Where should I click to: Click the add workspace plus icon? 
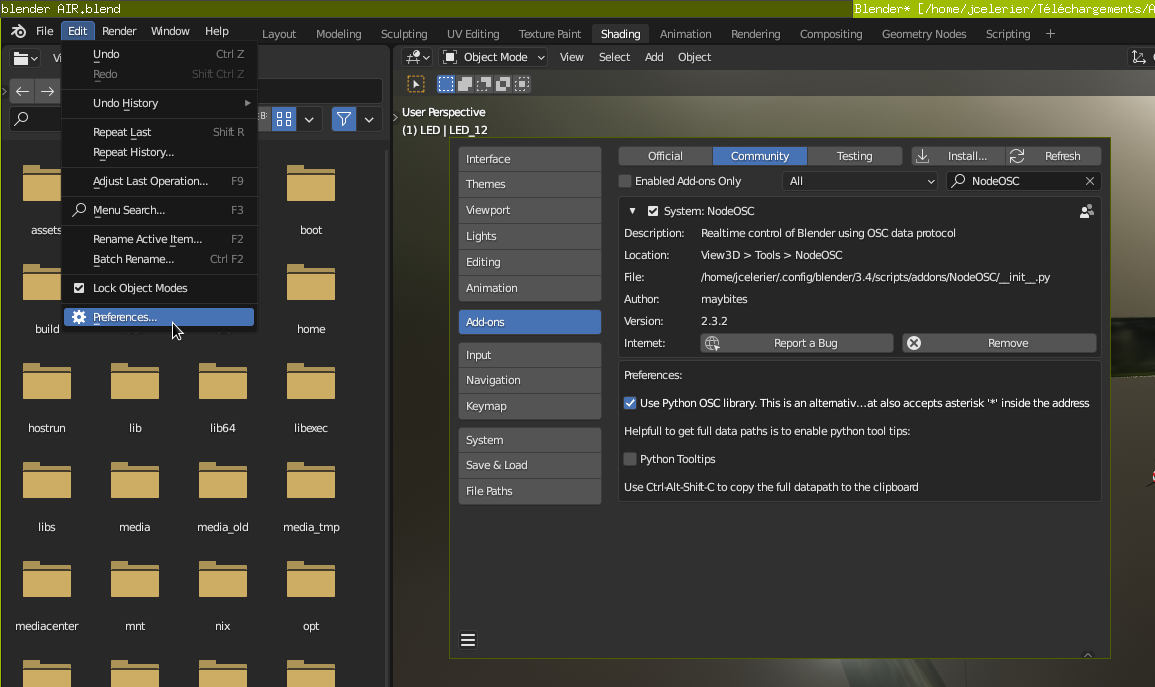click(x=1050, y=34)
